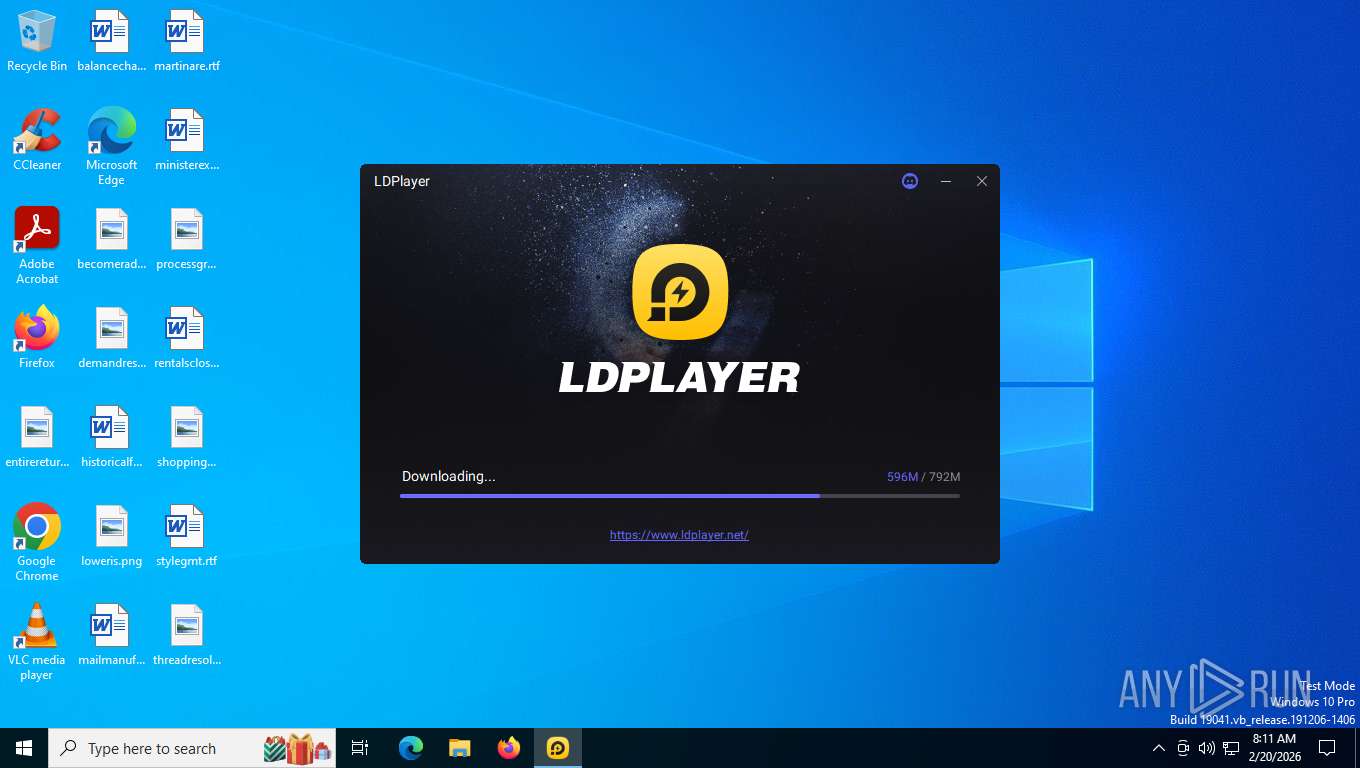Minimize the LDPlayer installer window

click(946, 181)
